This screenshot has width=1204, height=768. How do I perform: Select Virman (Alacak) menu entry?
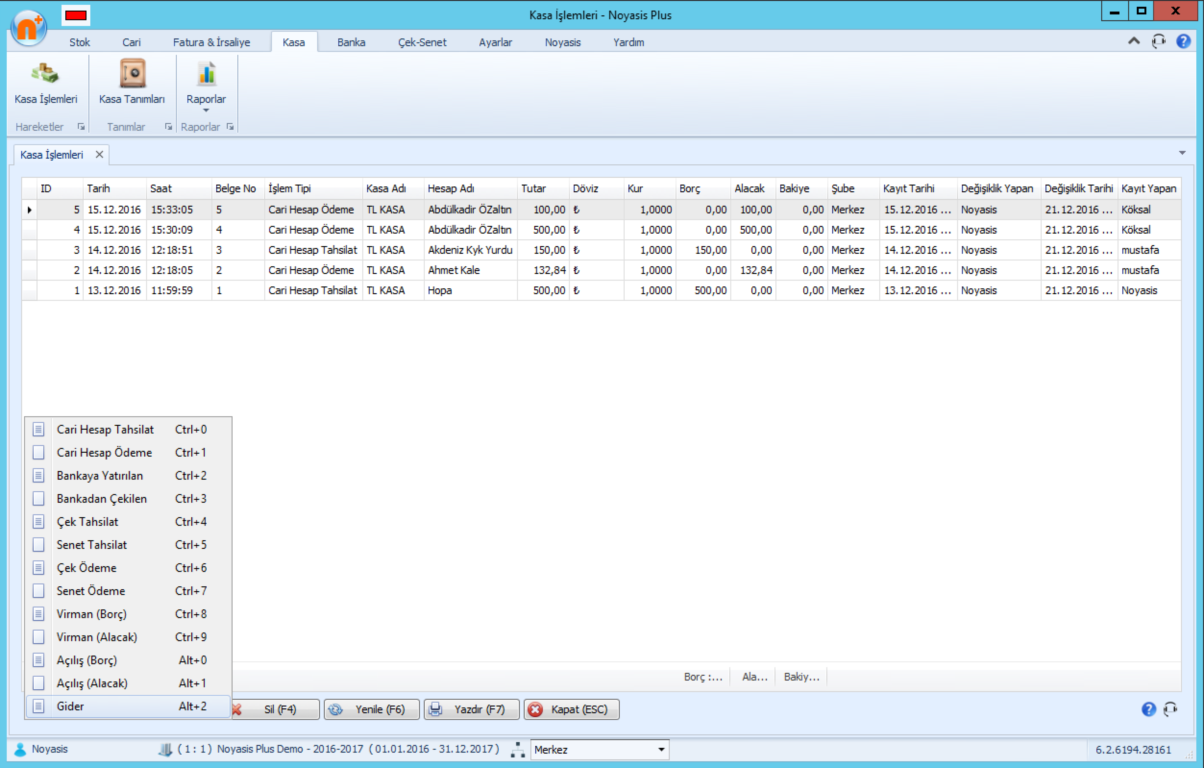coord(128,637)
